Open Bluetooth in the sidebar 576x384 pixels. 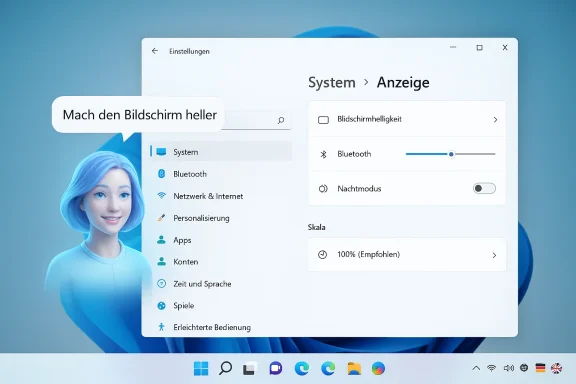coord(221,174)
